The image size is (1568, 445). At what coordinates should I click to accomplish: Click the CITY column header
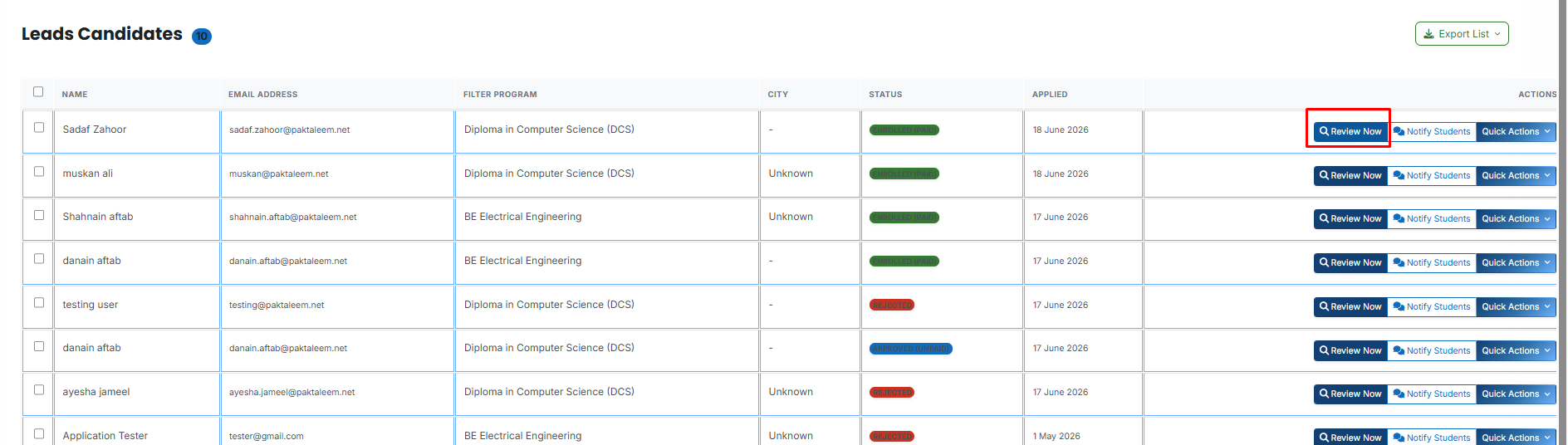click(x=777, y=95)
